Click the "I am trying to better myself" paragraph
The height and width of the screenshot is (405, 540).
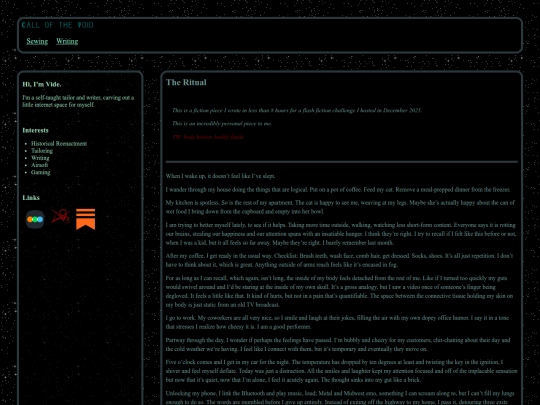click(x=341, y=234)
